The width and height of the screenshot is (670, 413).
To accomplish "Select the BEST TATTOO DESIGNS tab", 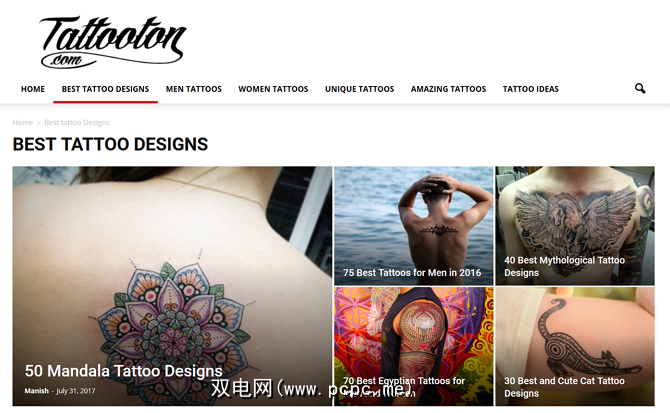I will [x=106, y=89].
